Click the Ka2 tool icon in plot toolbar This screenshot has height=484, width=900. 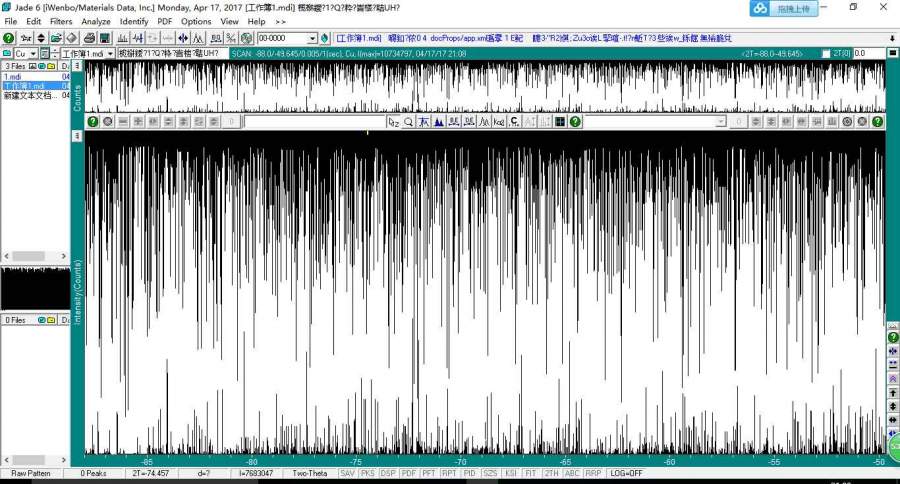coord(499,122)
